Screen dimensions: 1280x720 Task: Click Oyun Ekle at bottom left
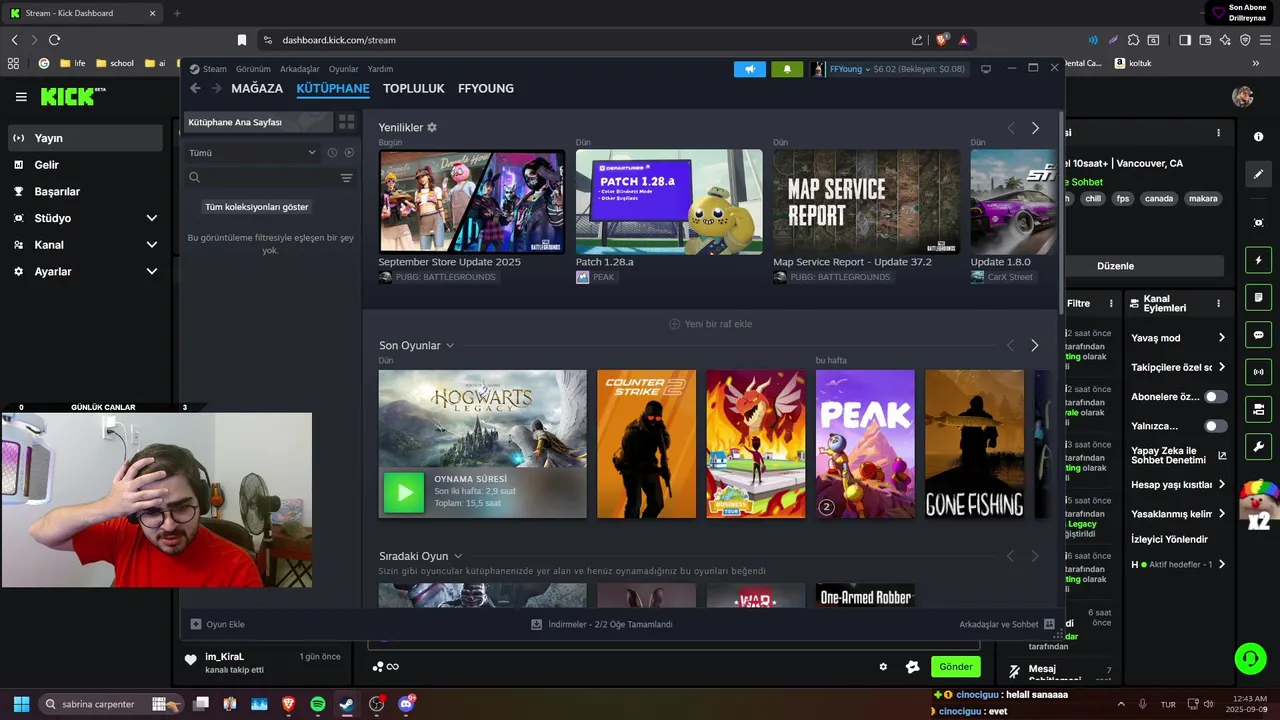click(218, 624)
